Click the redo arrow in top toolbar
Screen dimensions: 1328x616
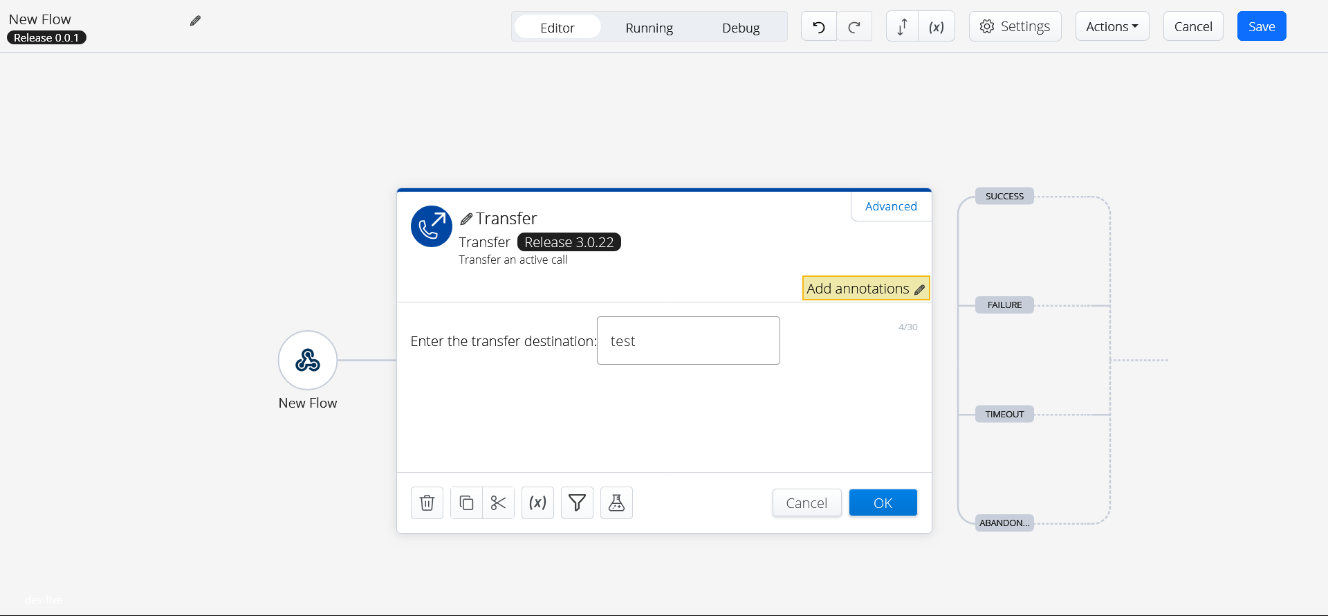(x=854, y=27)
